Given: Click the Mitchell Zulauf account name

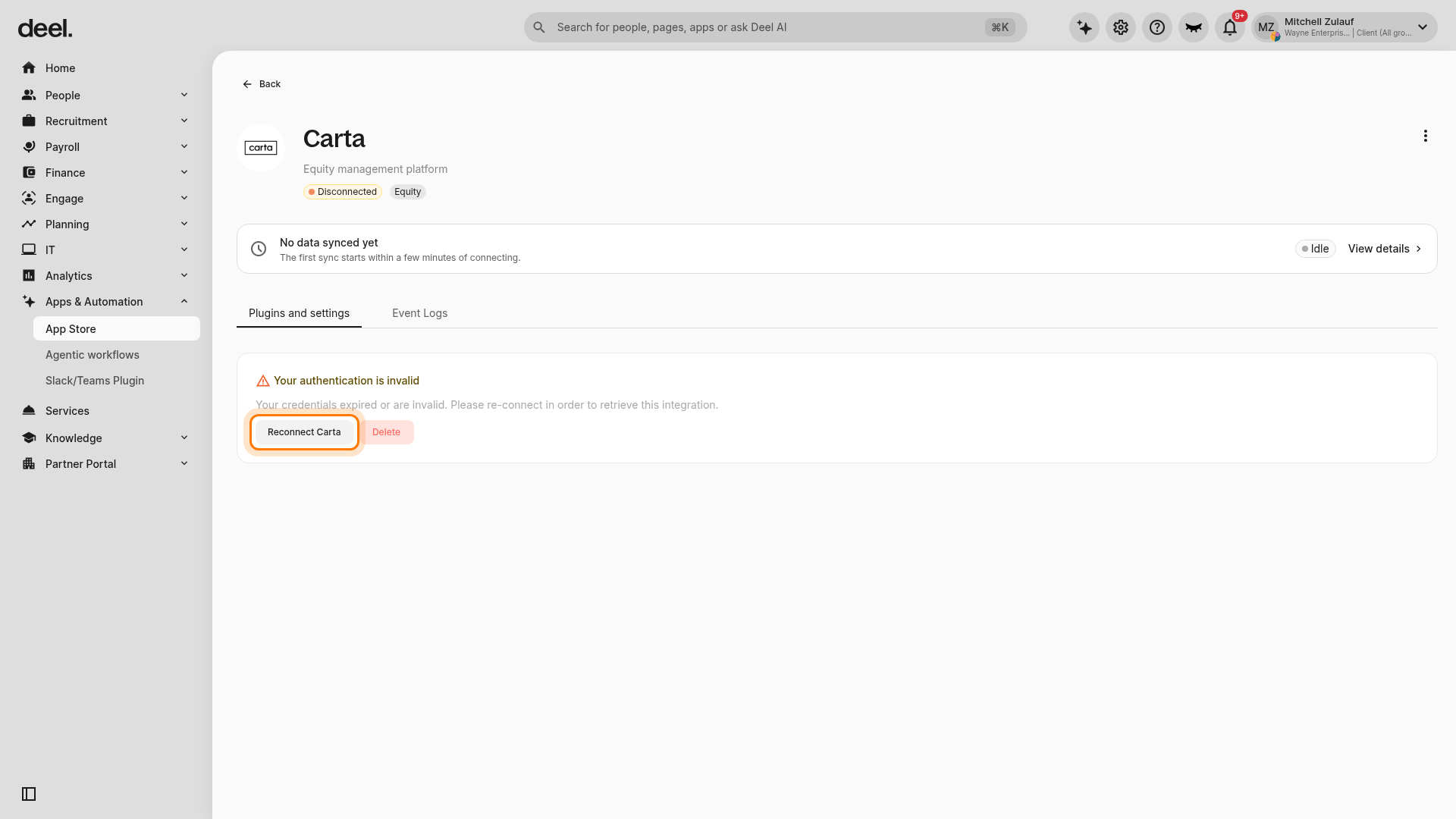Looking at the screenshot, I should pyautogui.click(x=1319, y=22).
